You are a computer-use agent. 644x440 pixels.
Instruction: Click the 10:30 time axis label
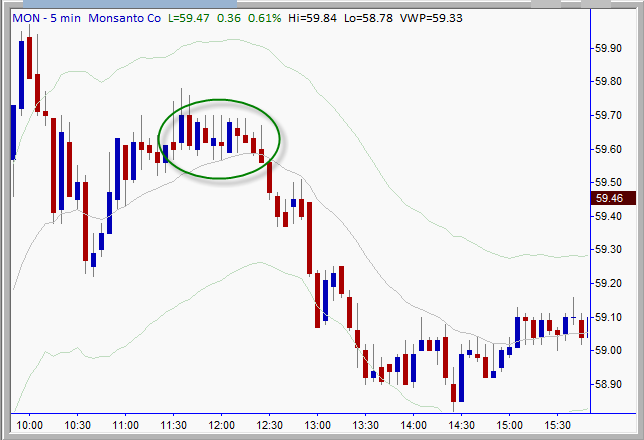click(78, 425)
